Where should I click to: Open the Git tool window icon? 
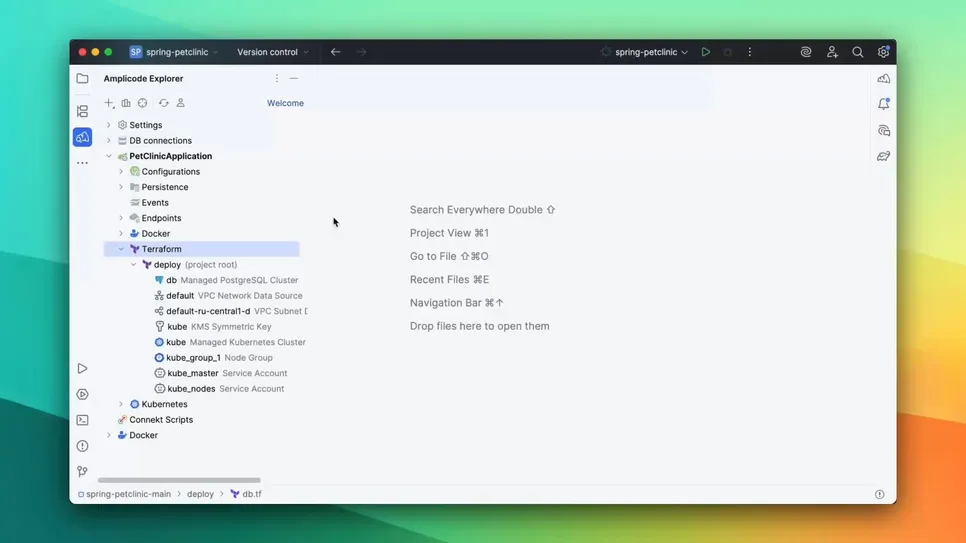(x=82, y=472)
